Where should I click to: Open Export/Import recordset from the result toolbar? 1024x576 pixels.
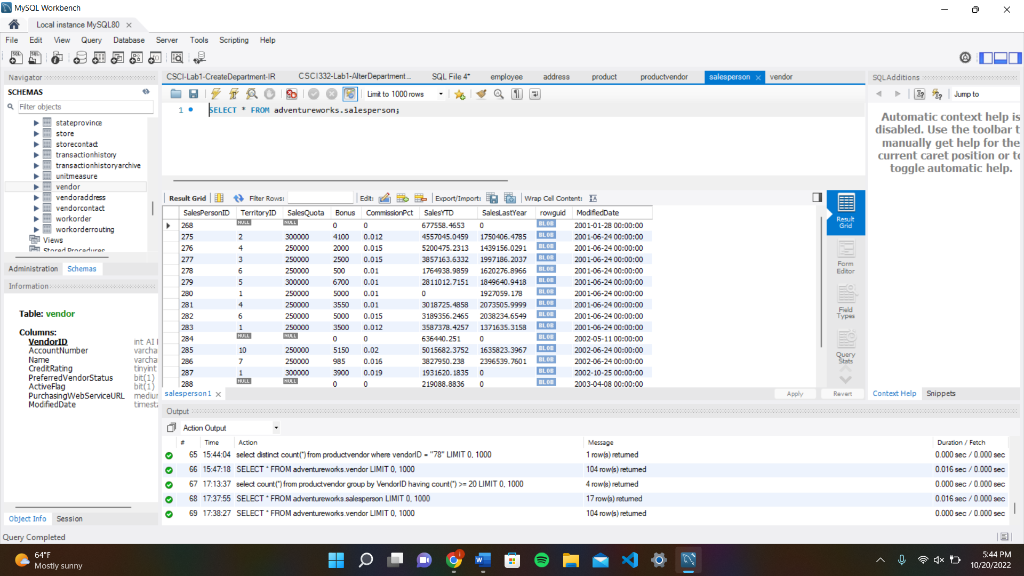click(491, 197)
